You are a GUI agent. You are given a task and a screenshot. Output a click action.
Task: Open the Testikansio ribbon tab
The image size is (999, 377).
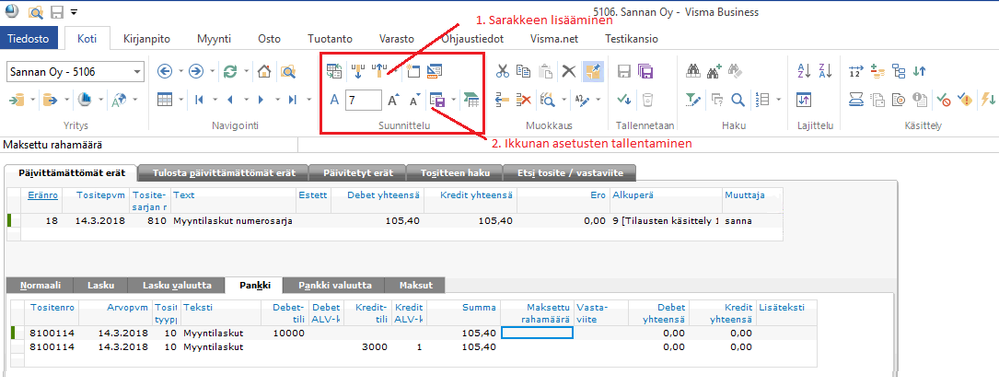(631, 39)
